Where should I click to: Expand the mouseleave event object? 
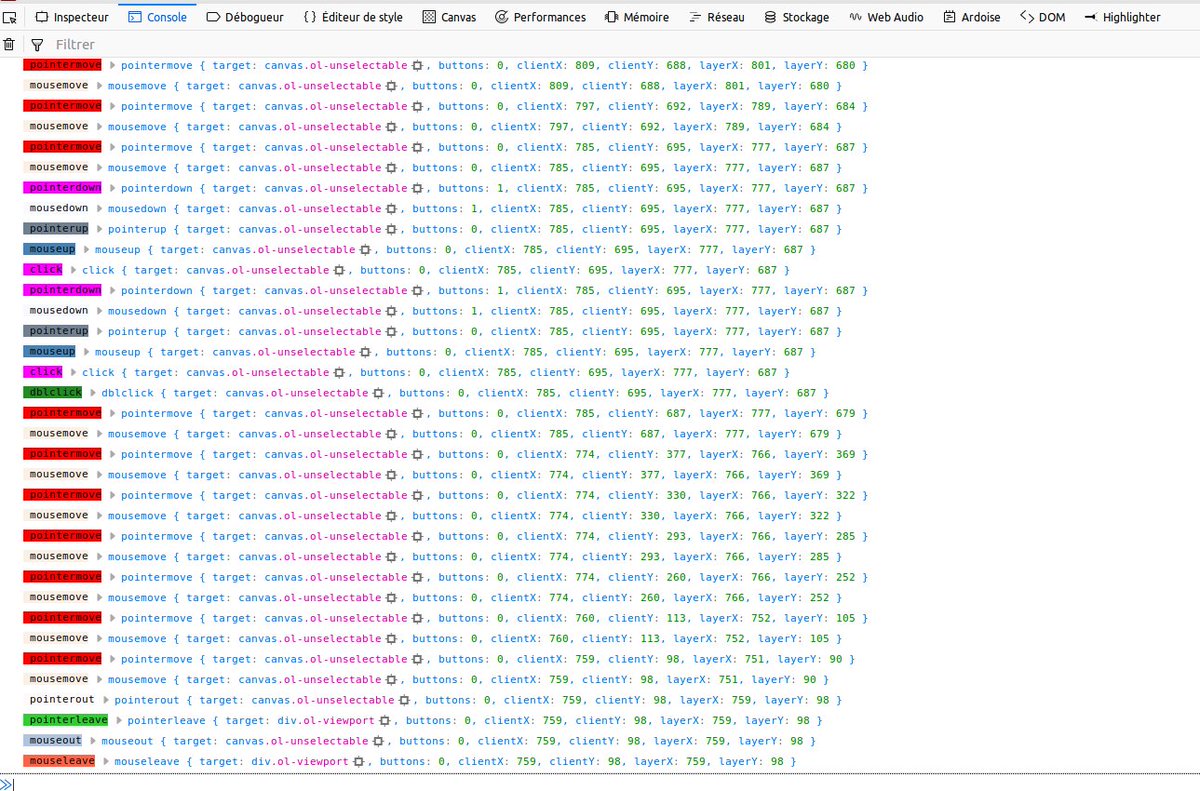(106, 762)
